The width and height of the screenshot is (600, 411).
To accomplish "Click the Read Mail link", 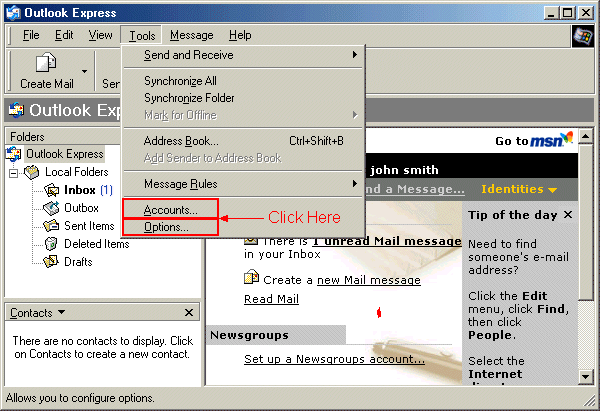I will tap(271, 299).
